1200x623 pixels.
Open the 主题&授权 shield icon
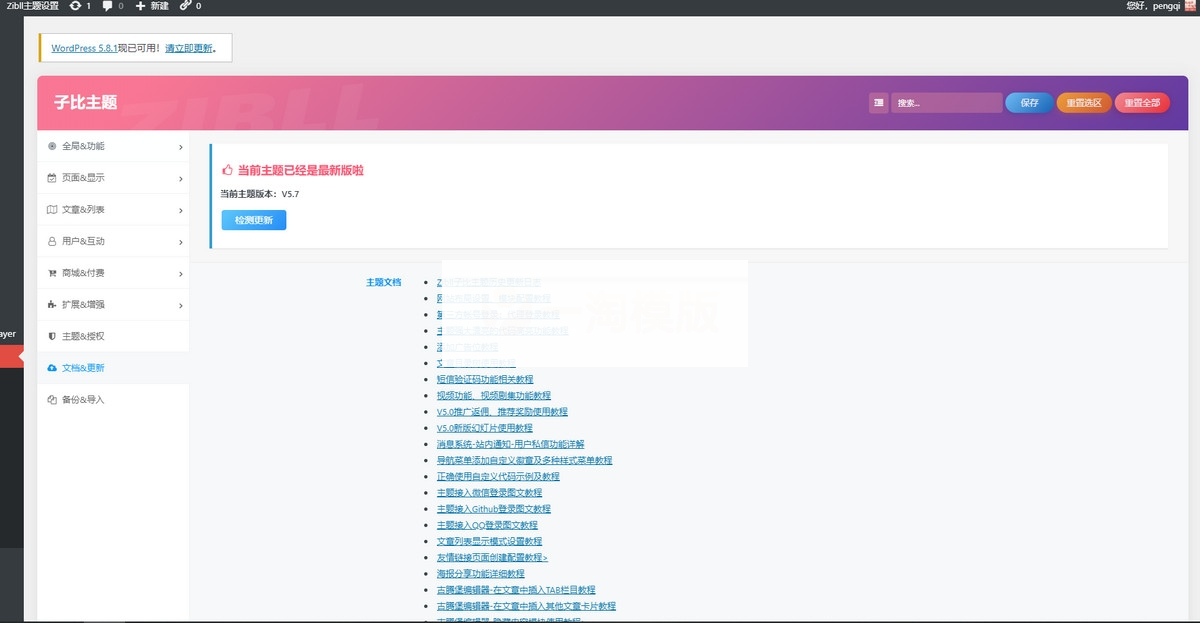[51, 336]
